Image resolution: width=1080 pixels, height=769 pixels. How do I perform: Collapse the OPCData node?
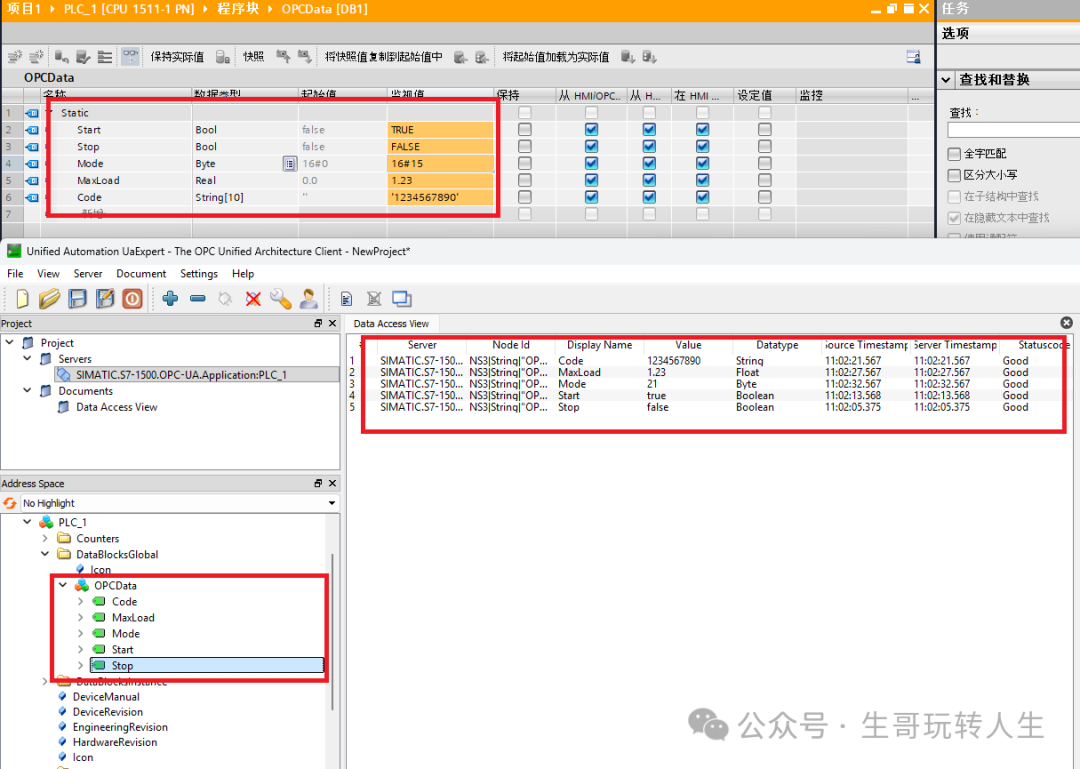(63, 585)
